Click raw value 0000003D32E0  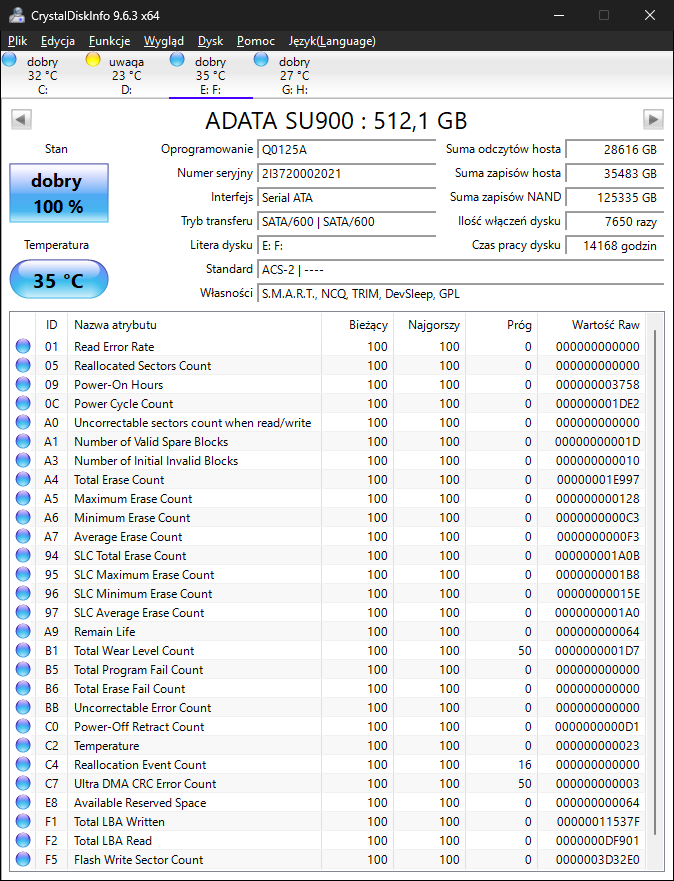coord(598,860)
